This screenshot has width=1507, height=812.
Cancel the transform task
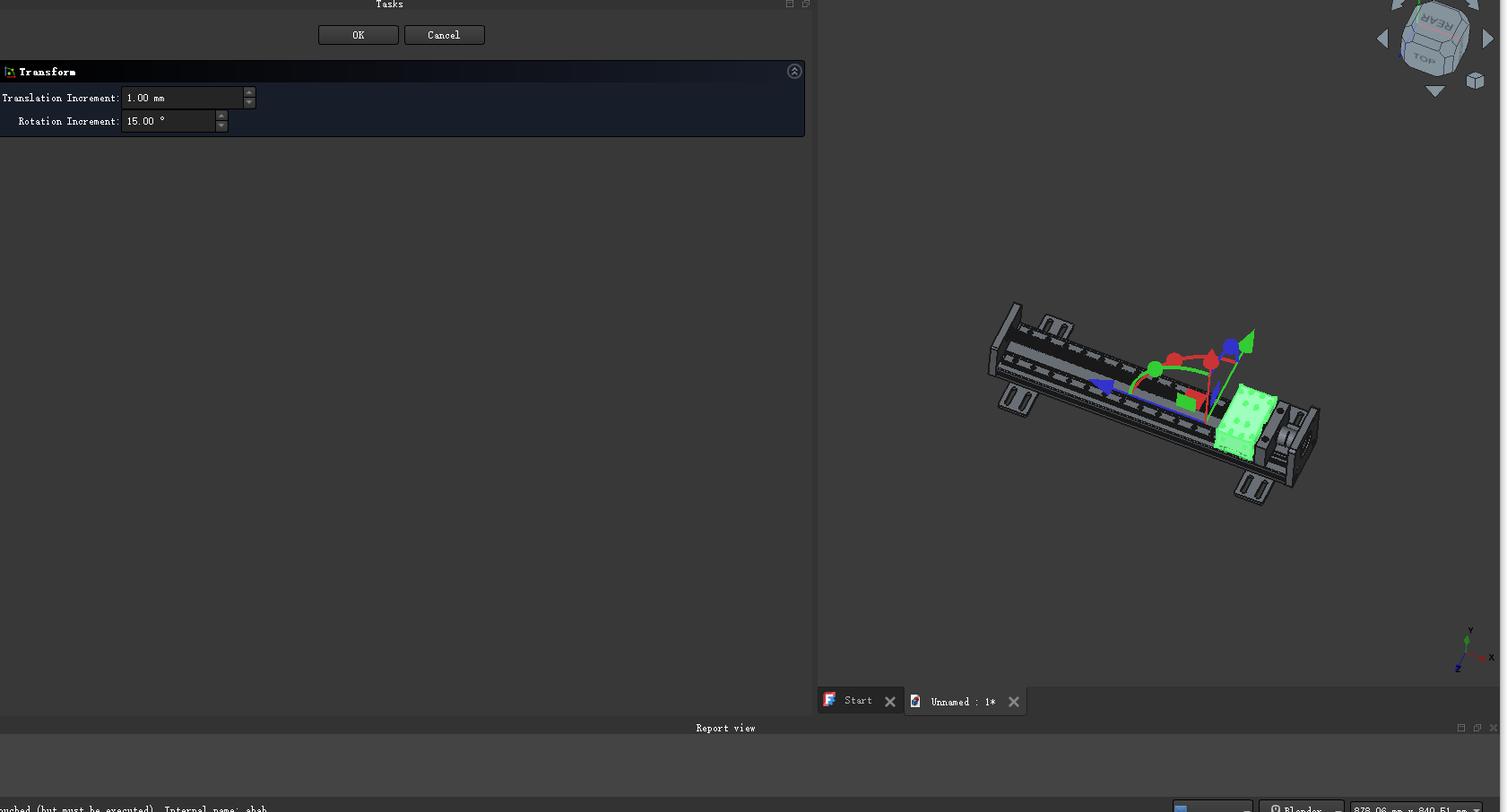pyautogui.click(x=444, y=35)
